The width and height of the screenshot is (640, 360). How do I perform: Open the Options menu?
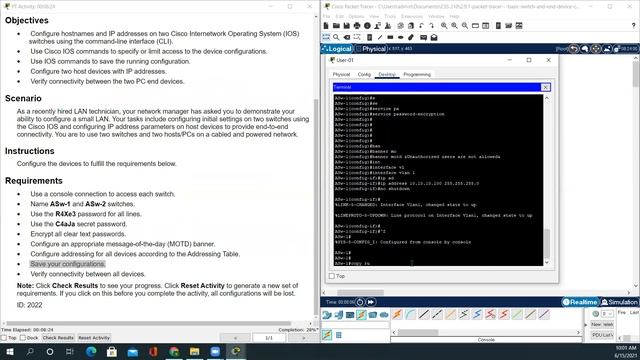356,16
